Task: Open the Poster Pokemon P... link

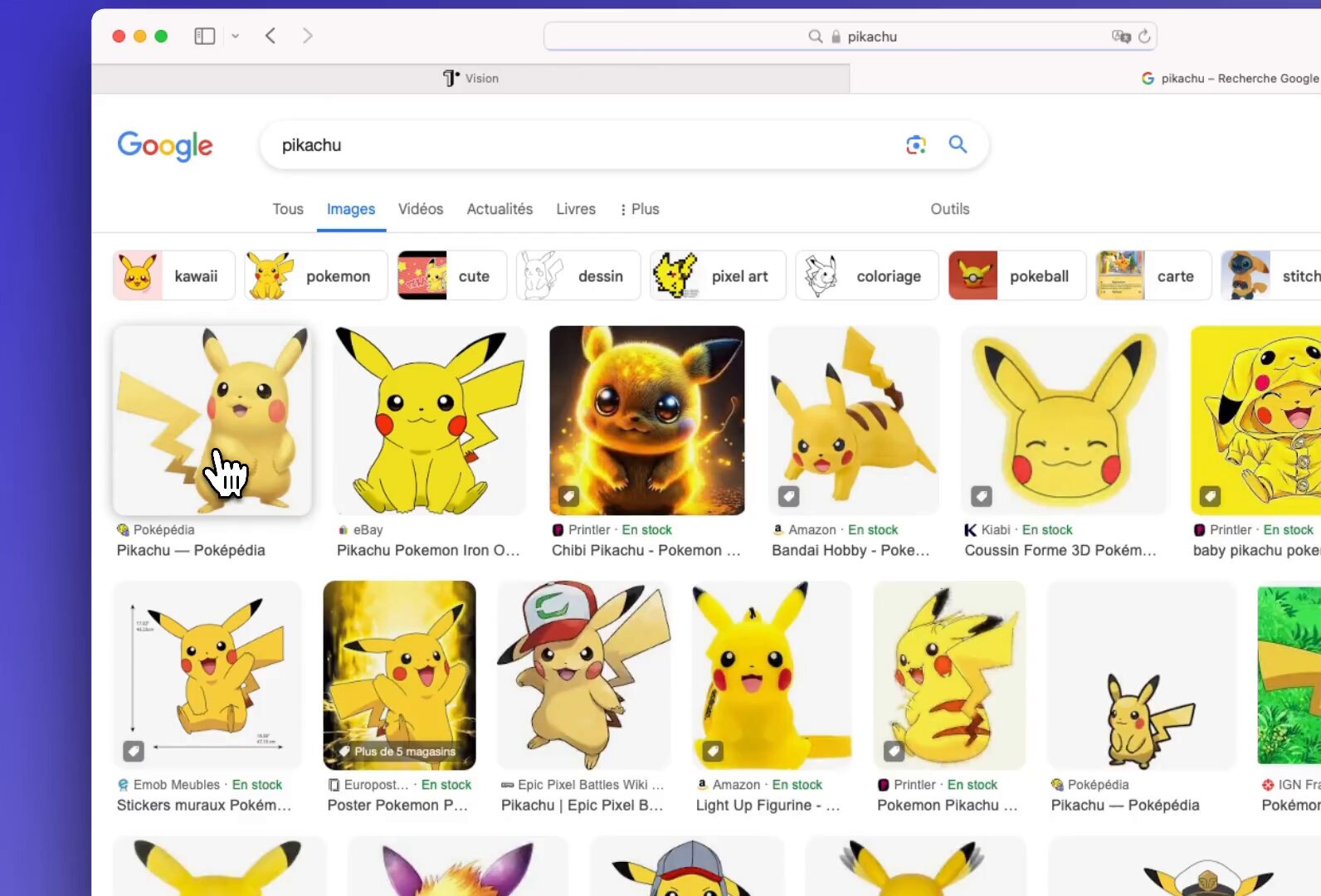Action: 397,806
